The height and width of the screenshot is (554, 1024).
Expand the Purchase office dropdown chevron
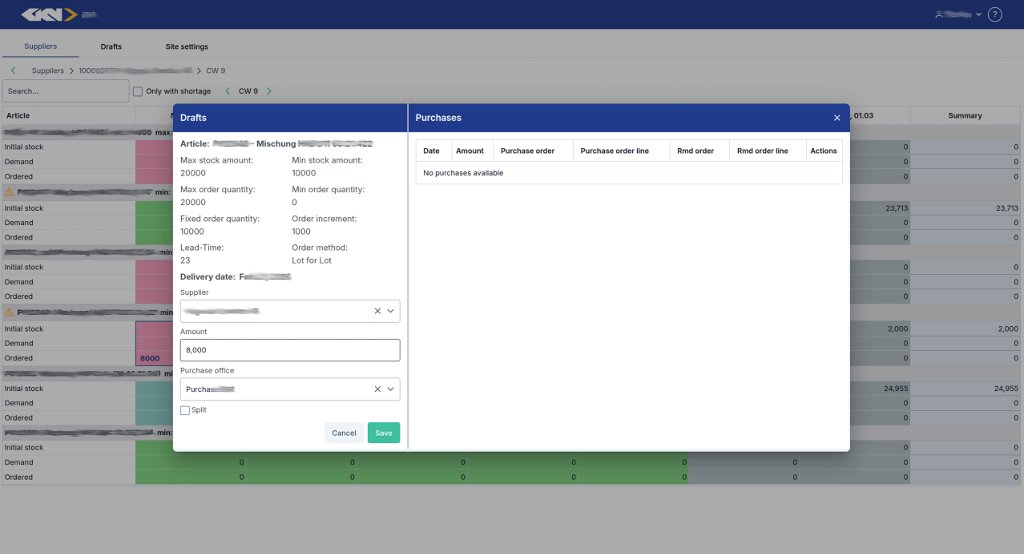[391, 389]
